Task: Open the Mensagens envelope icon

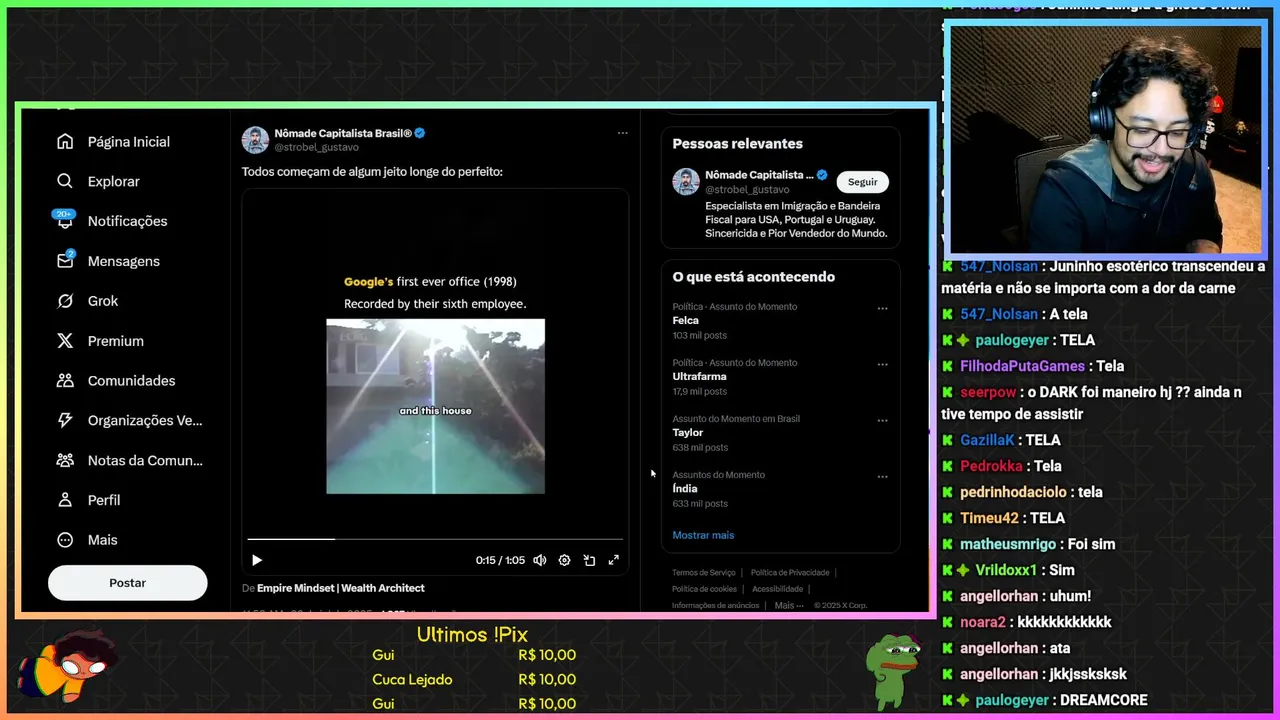Action: (65, 260)
